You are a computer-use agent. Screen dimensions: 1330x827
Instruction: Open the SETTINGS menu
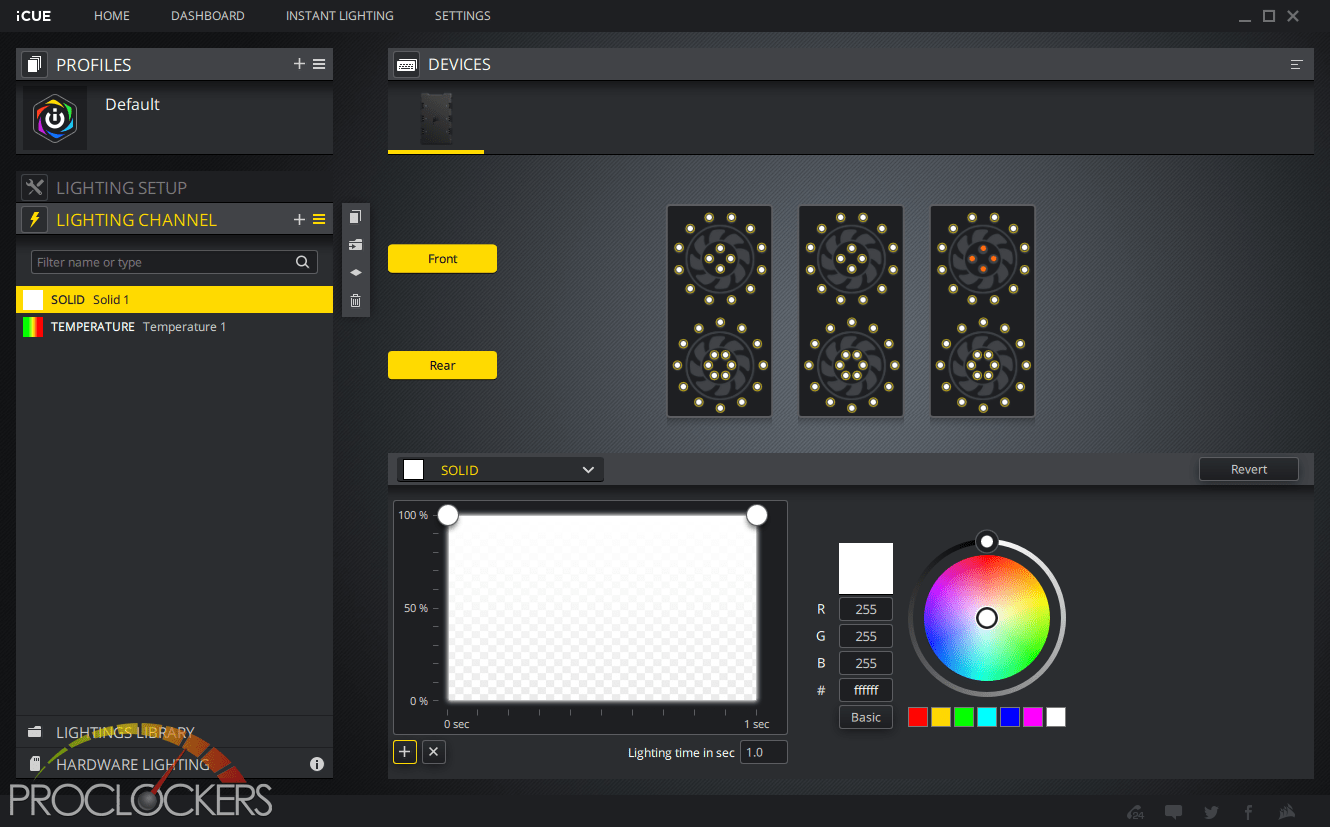point(463,16)
